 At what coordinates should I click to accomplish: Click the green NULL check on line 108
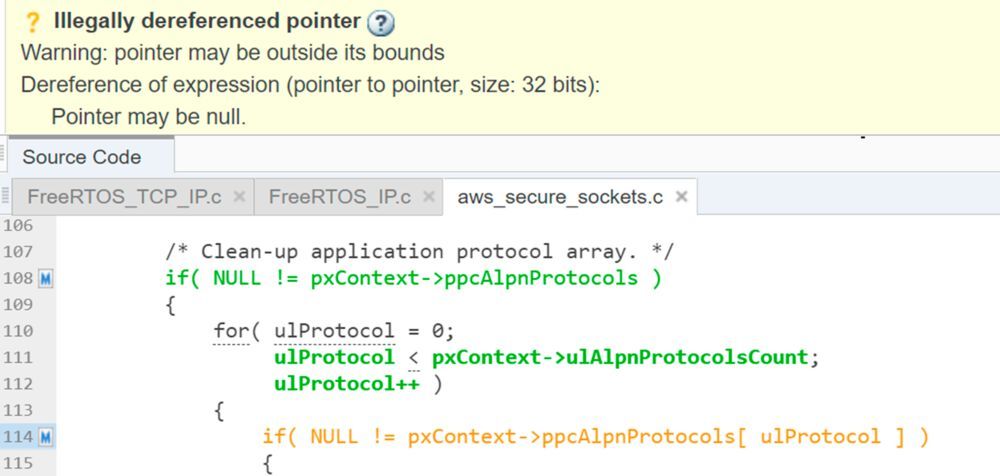[x=413, y=279]
